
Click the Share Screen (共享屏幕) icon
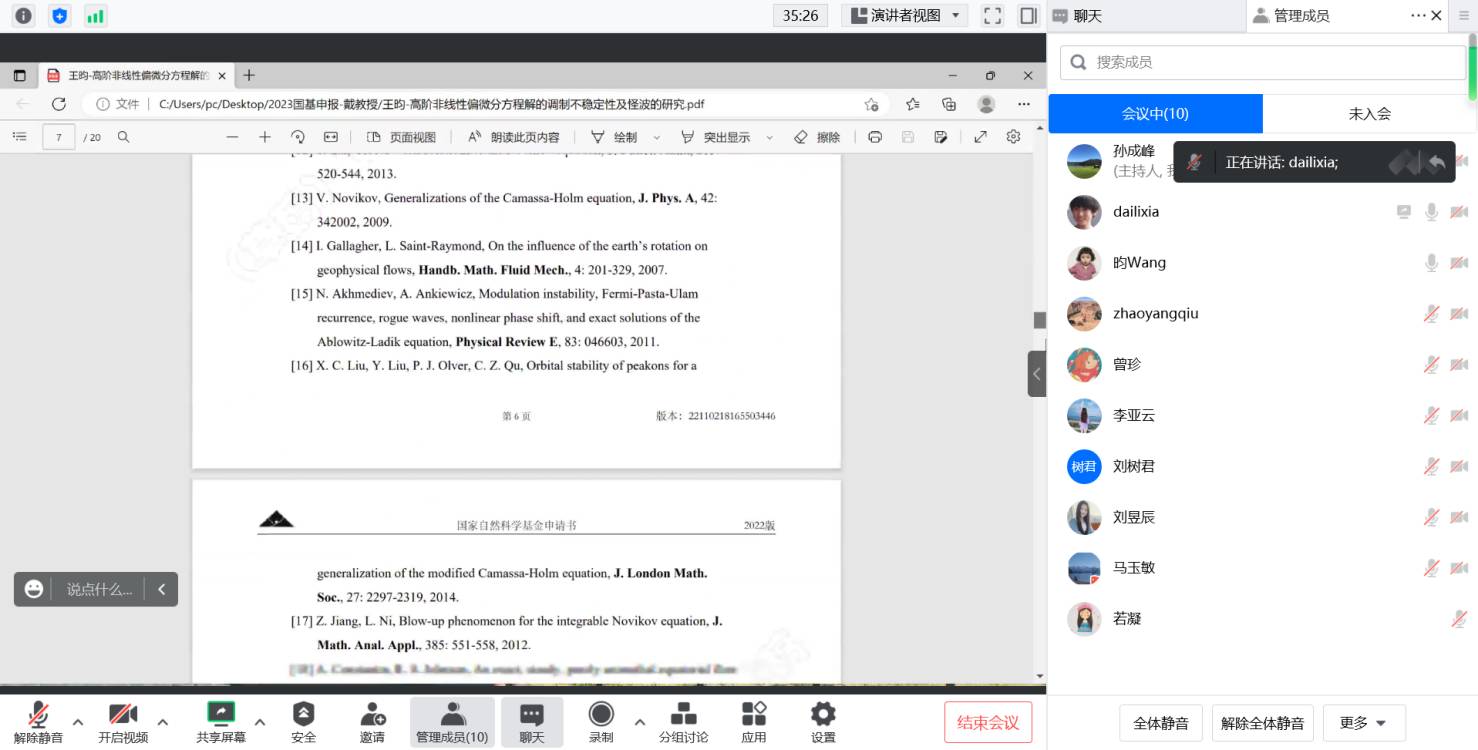(x=220, y=714)
